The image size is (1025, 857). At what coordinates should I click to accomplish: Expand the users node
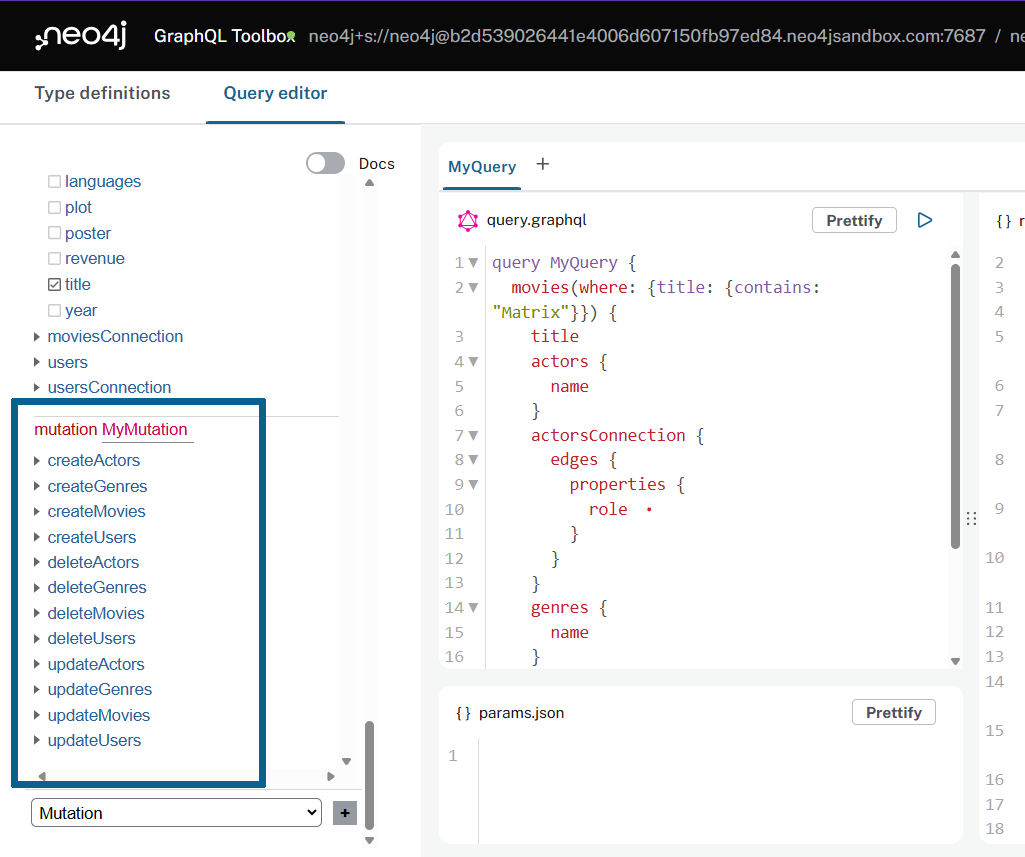(37, 362)
